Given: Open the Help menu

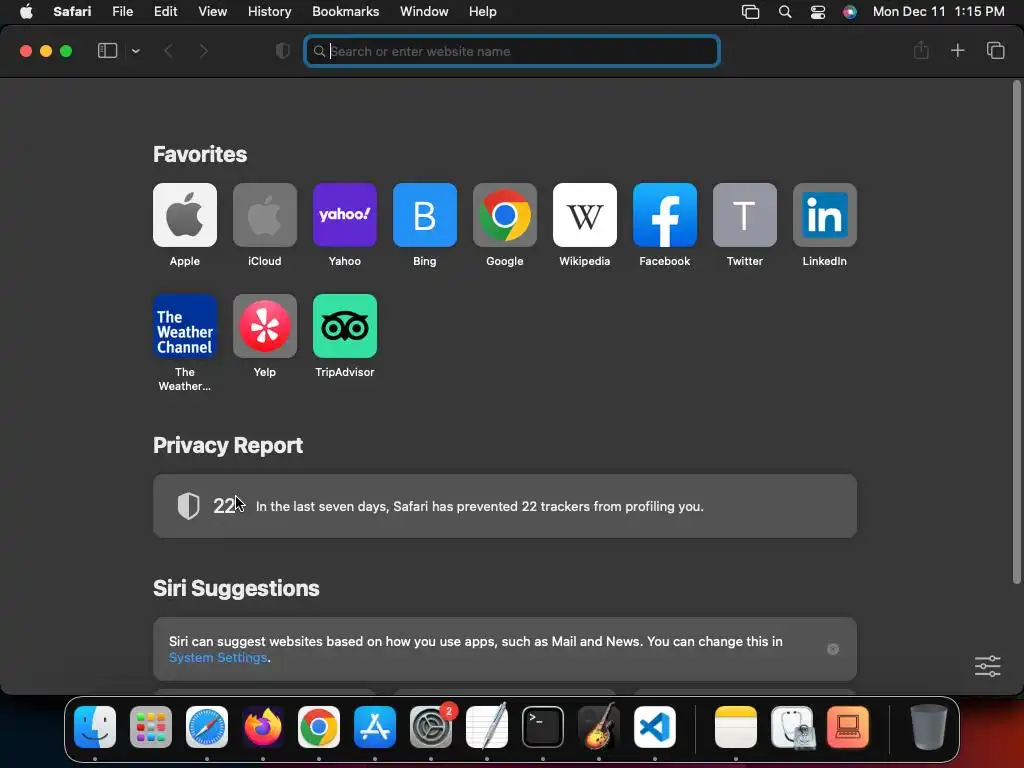Looking at the screenshot, I should pyautogui.click(x=483, y=11).
